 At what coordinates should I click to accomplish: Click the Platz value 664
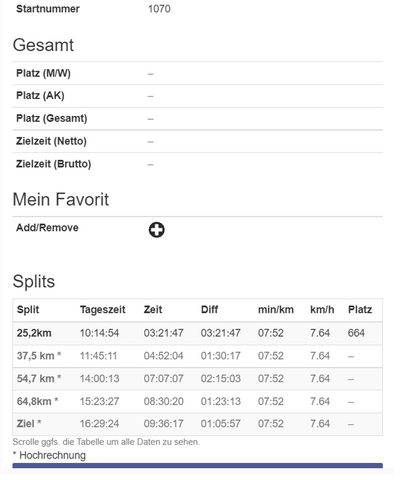pyautogui.click(x=356, y=333)
